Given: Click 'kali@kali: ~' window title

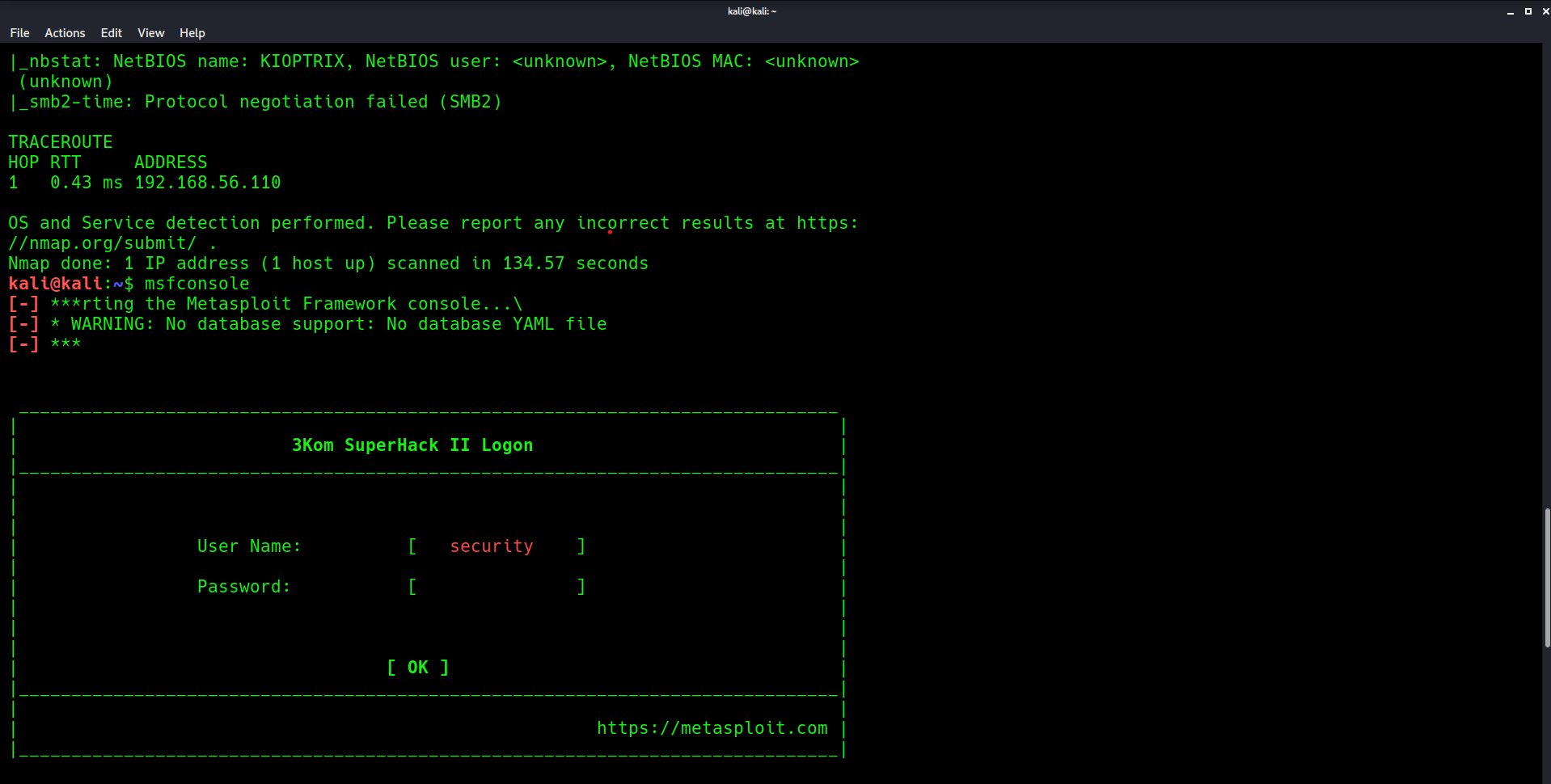Looking at the screenshot, I should click(x=752, y=11).
